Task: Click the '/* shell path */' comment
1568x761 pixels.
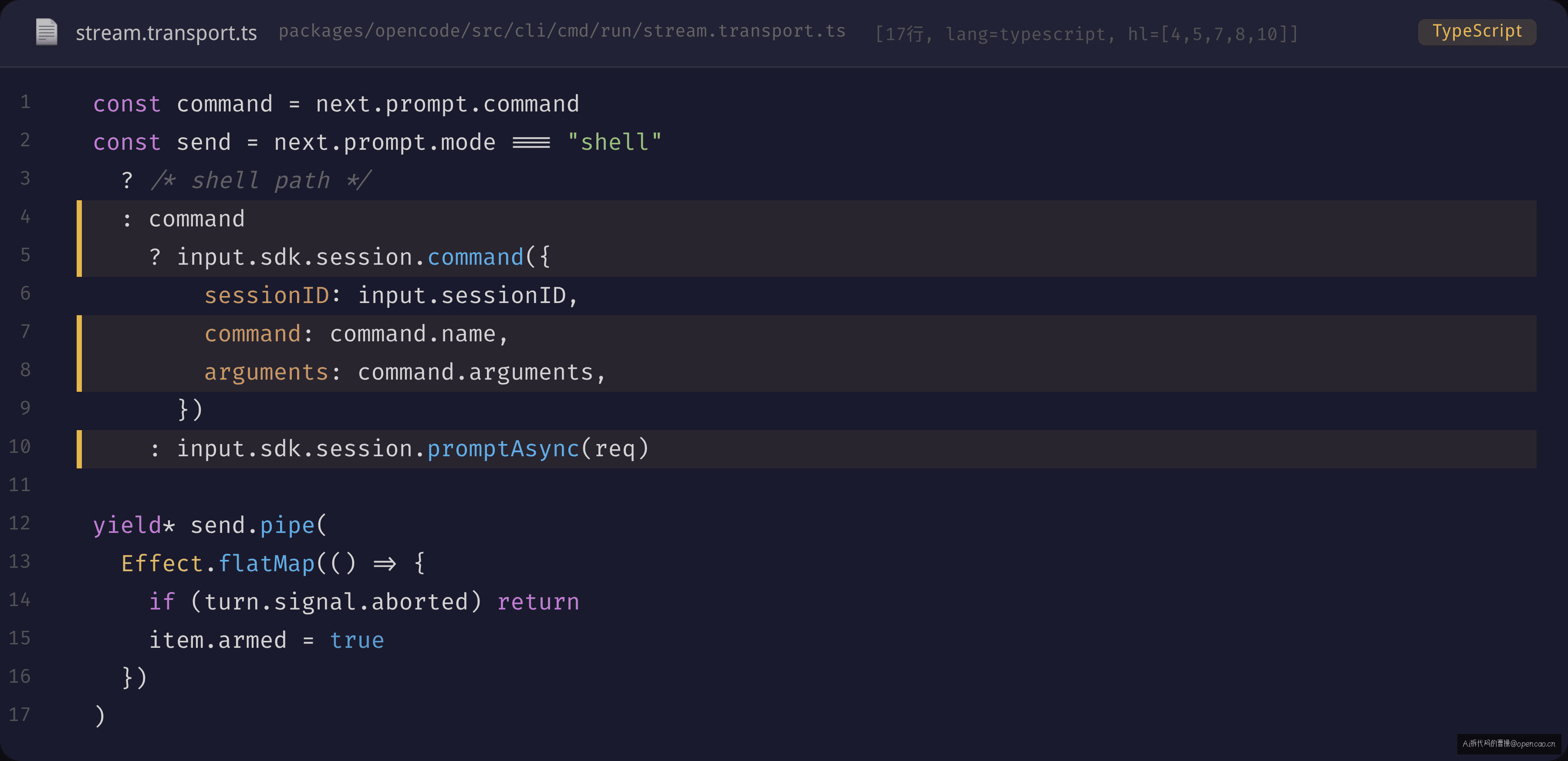Action: point(260,181)
